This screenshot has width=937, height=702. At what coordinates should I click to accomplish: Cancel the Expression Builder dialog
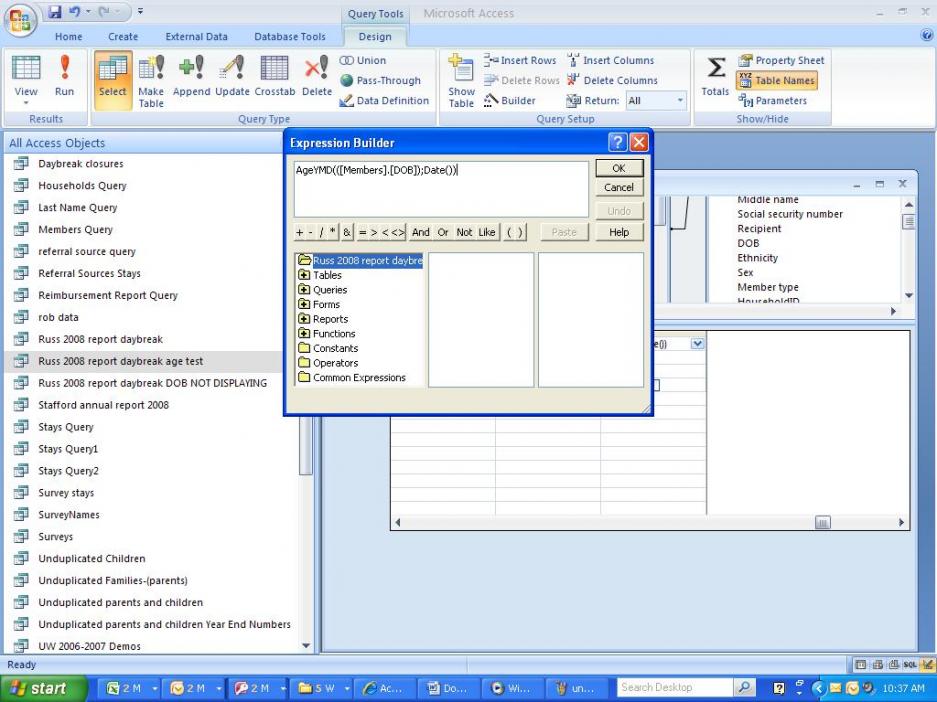(619, 188)
